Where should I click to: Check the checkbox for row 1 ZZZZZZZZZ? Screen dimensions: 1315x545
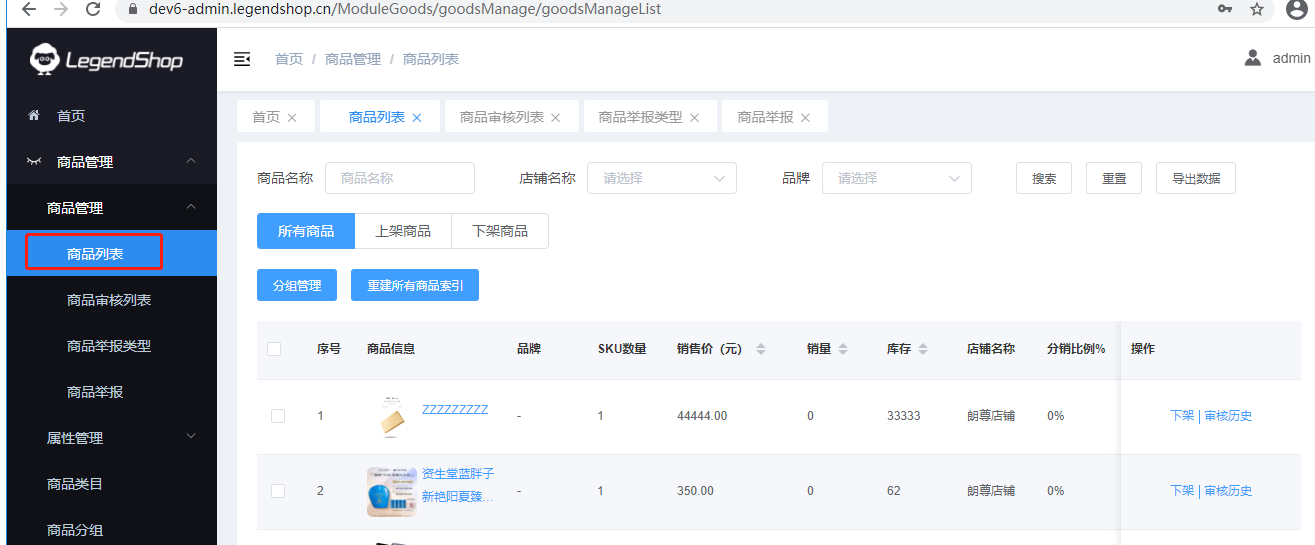point(278,416)
